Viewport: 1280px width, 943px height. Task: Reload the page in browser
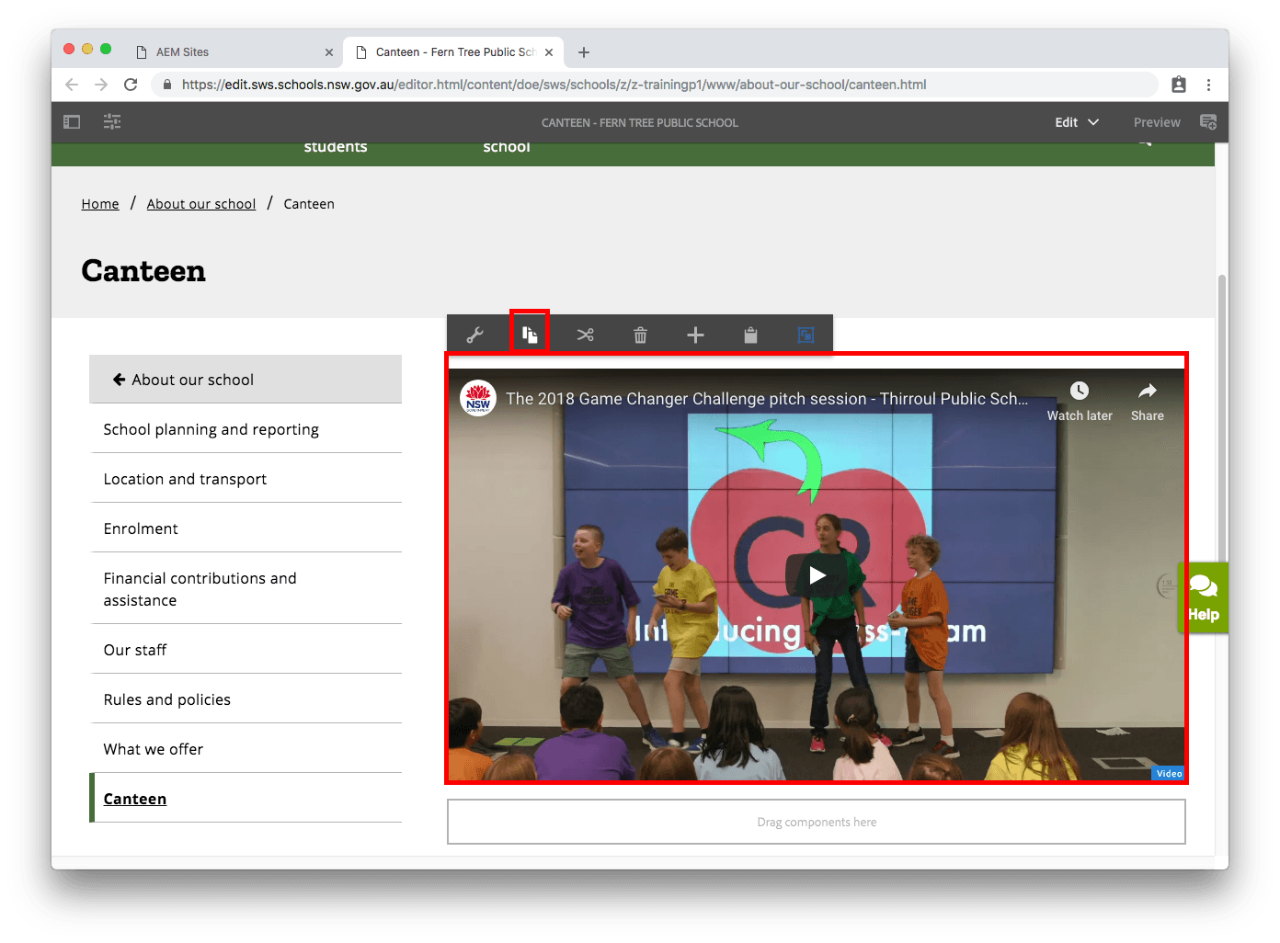click(x=130, y=85)
